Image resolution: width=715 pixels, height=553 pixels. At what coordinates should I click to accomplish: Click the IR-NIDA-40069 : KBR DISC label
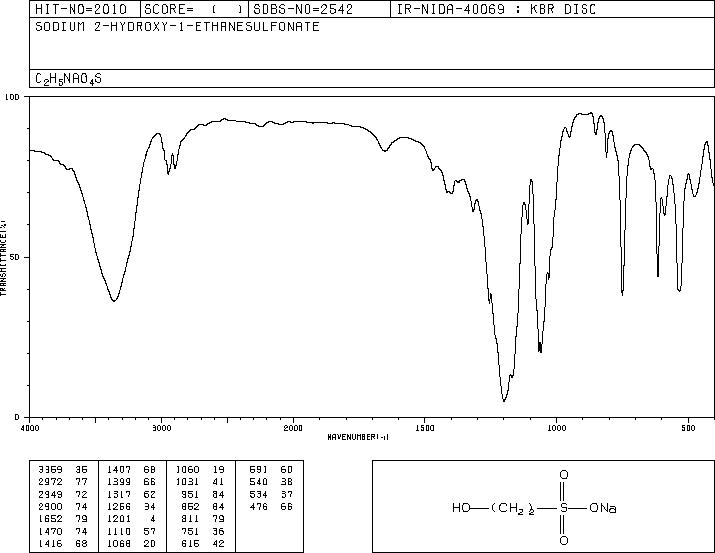coord(496,9)
